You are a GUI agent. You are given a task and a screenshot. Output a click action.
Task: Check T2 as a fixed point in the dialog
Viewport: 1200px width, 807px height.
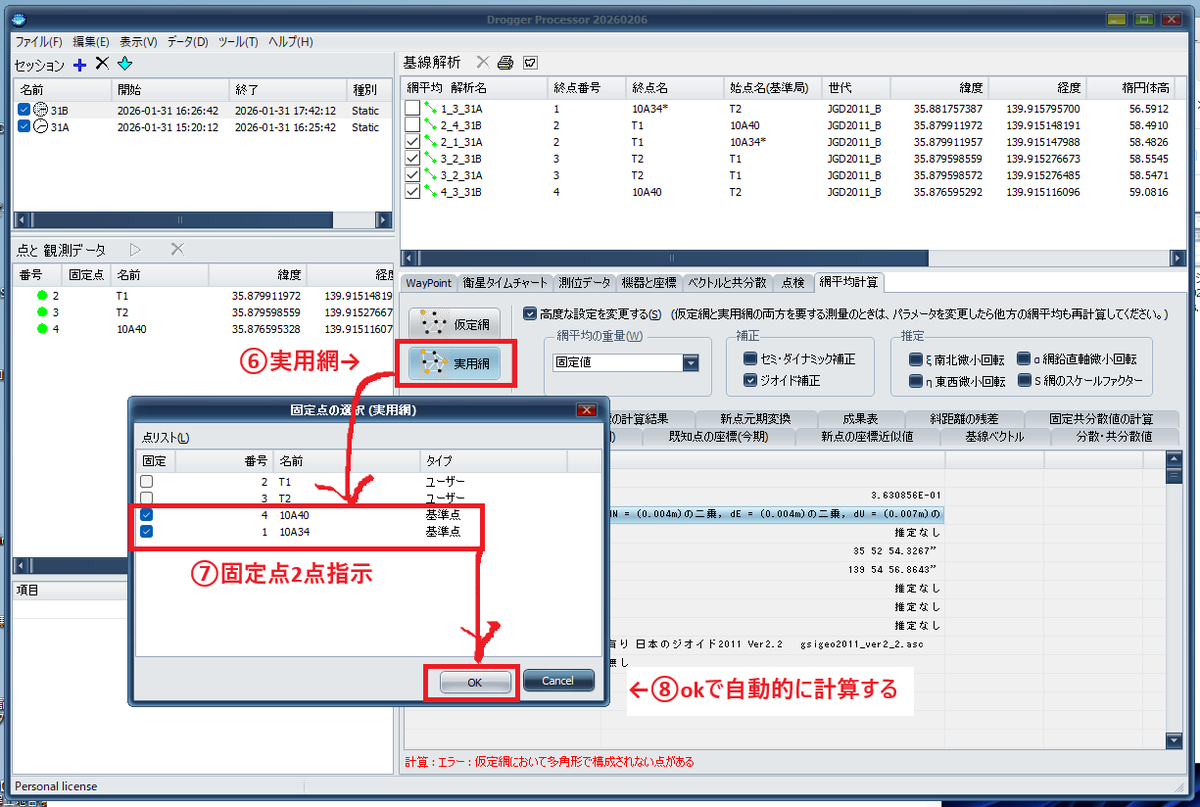pyautogui.click(x=147, y=497)
